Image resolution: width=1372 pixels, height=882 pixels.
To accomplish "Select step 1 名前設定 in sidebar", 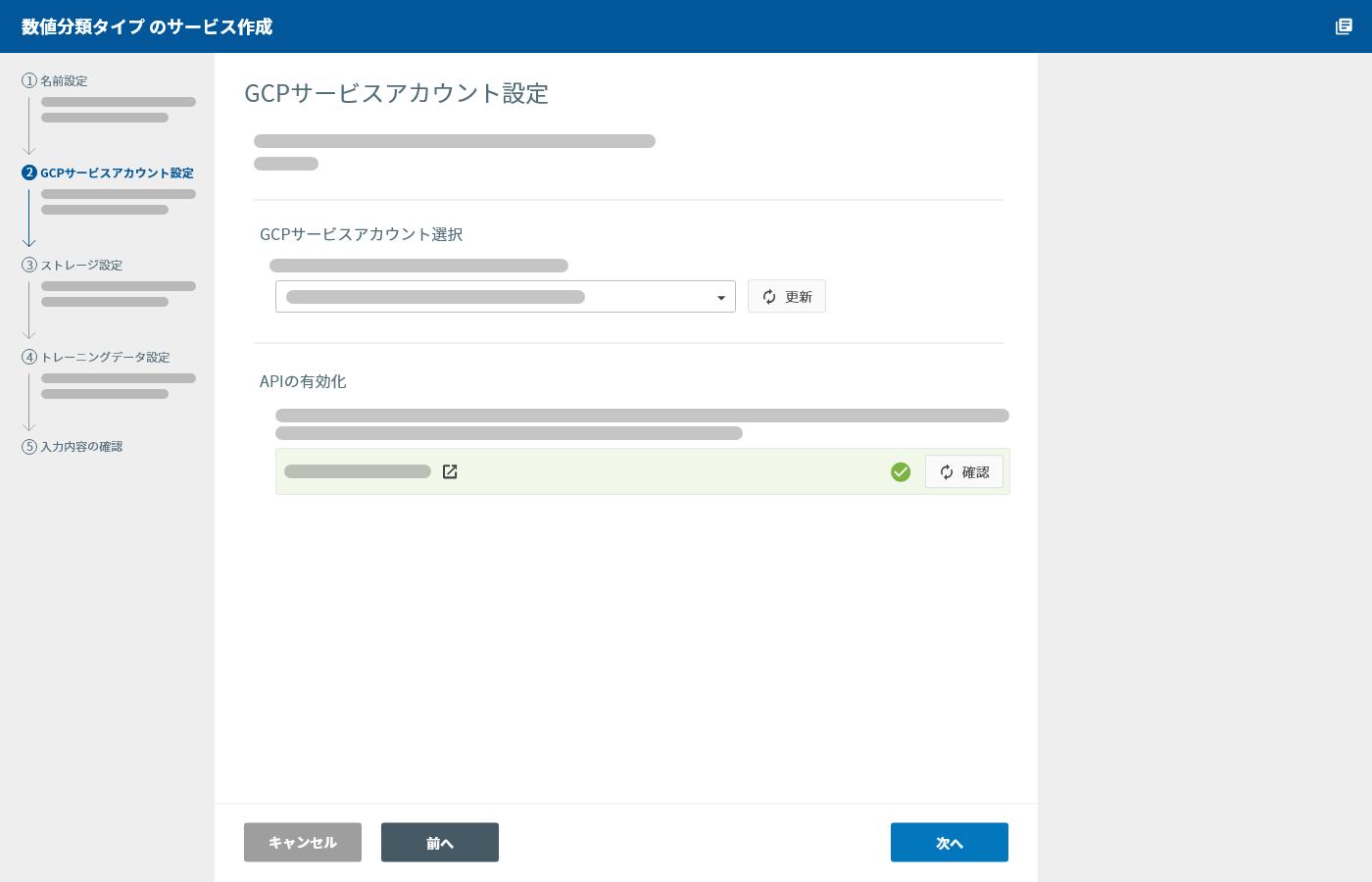I will [55, 80].
